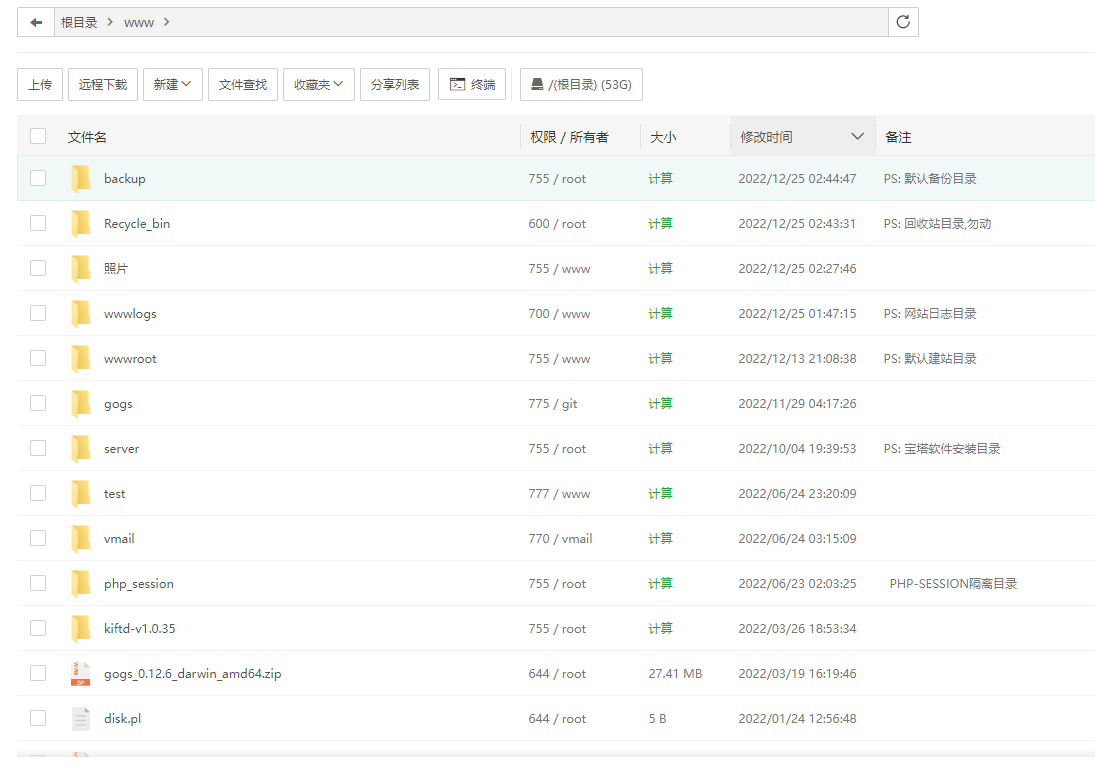Check the test row checkbox
The height and width of the screenshot is (782, 1095).
(x=38, y=494)
